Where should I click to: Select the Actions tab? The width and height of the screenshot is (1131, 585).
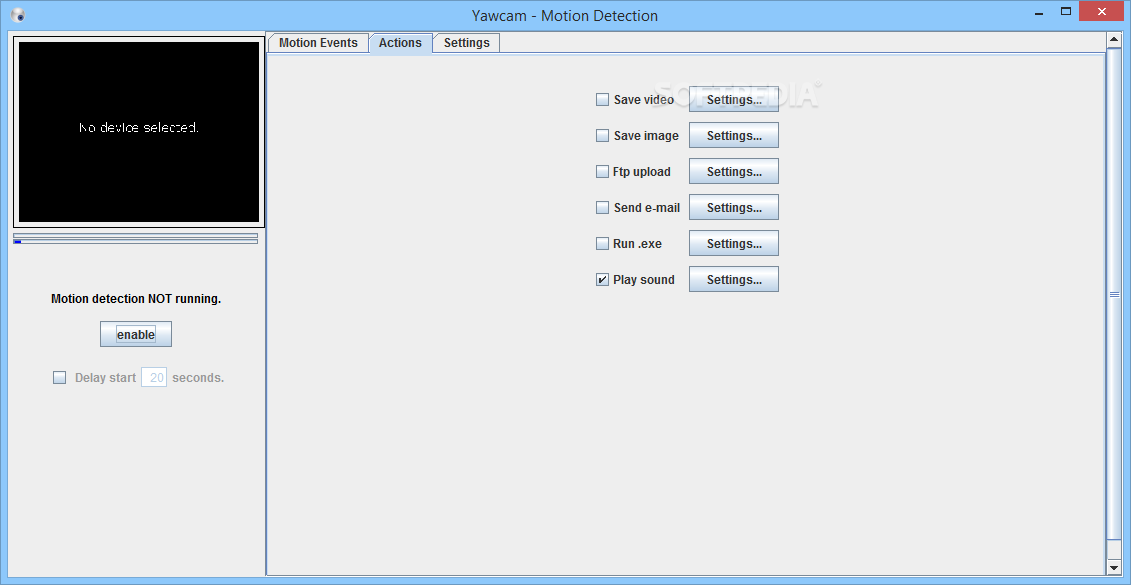click(x=400, y=43)
